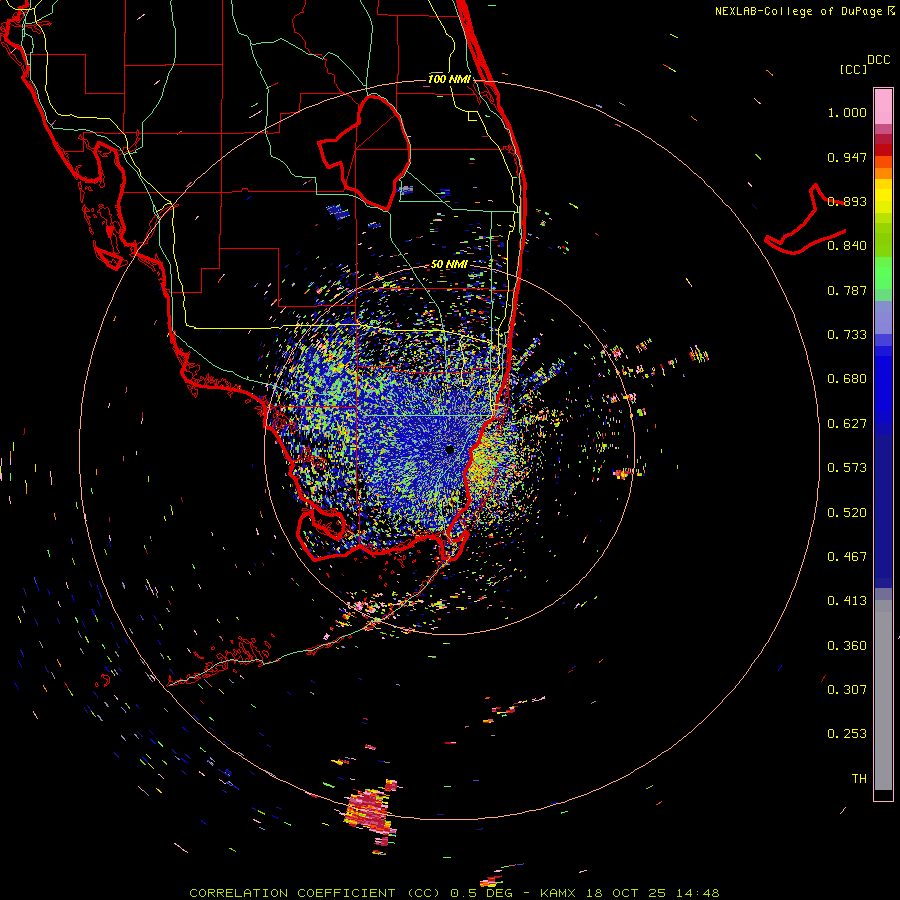
Task: Click the 100 NMI range ring label
Action: click(449, 79)
